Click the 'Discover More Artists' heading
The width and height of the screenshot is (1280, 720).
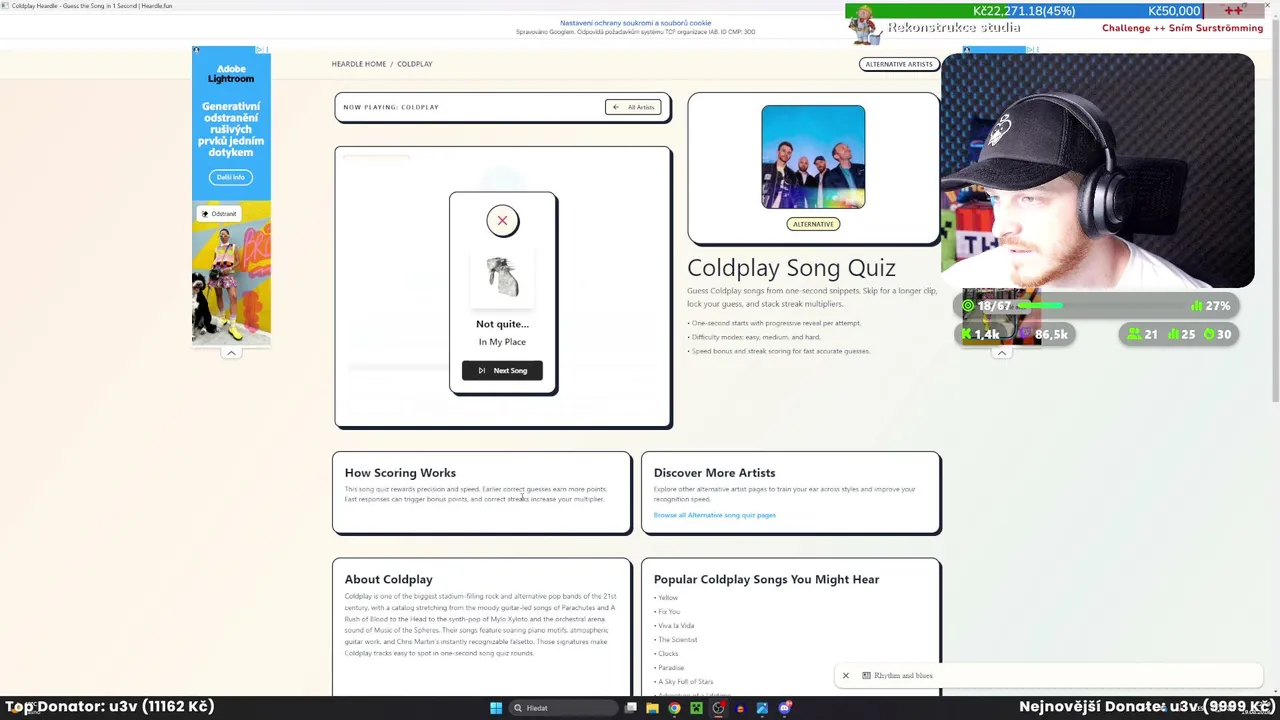(x=714, y=473)
